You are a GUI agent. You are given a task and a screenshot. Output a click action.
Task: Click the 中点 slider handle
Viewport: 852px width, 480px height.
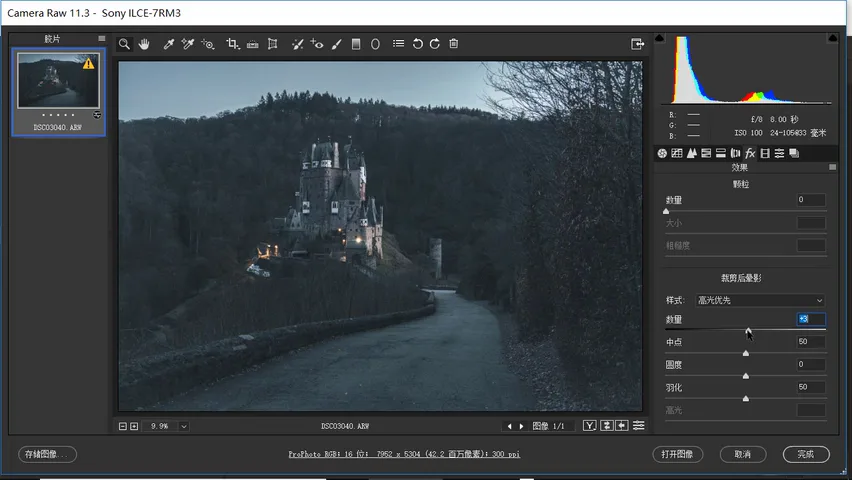(746, 353)
